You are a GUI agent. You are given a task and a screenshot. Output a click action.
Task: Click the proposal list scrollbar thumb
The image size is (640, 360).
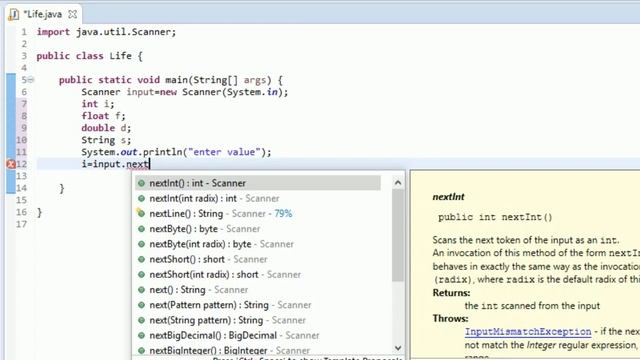[x=398, y=236]
